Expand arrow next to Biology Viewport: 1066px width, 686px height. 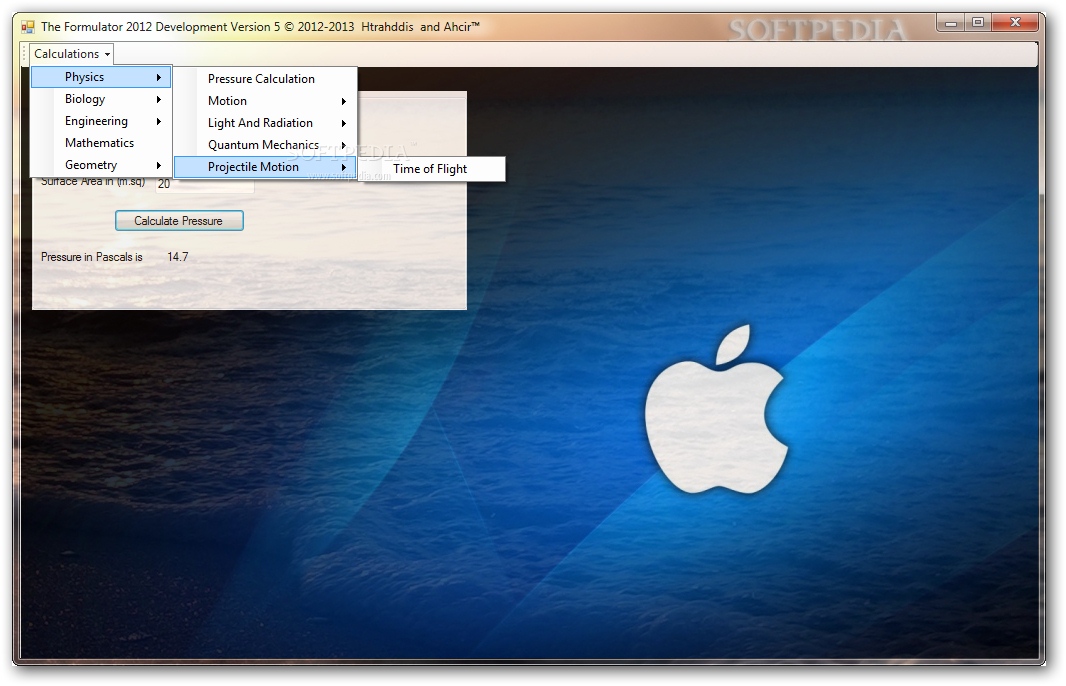click(x=159, y=99)
